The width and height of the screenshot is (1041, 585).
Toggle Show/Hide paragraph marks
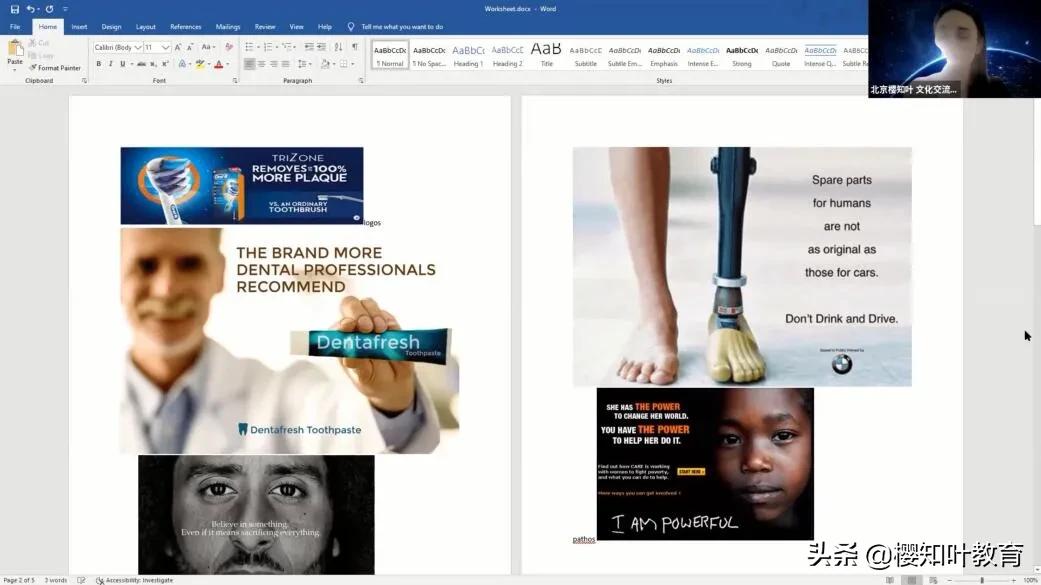pos(355,46)
